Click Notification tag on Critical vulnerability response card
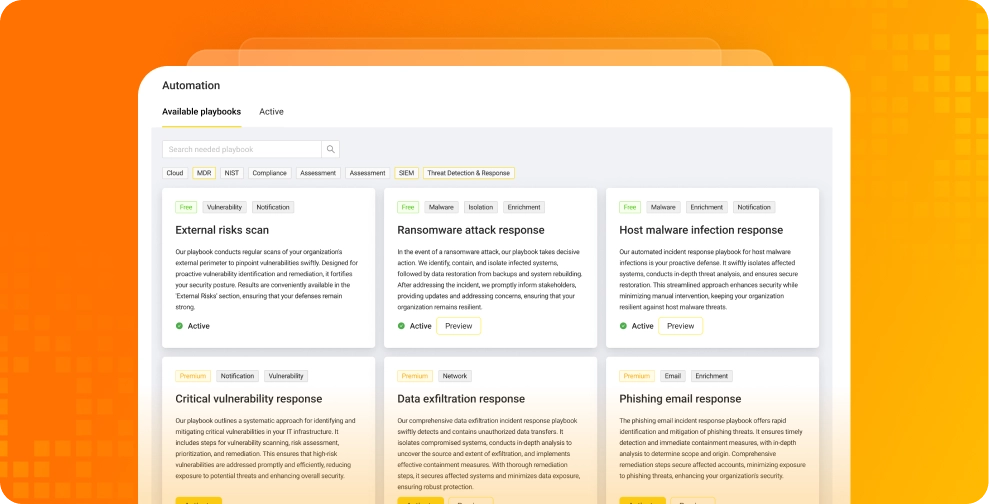Screen dimensions: 989x504 237,376
